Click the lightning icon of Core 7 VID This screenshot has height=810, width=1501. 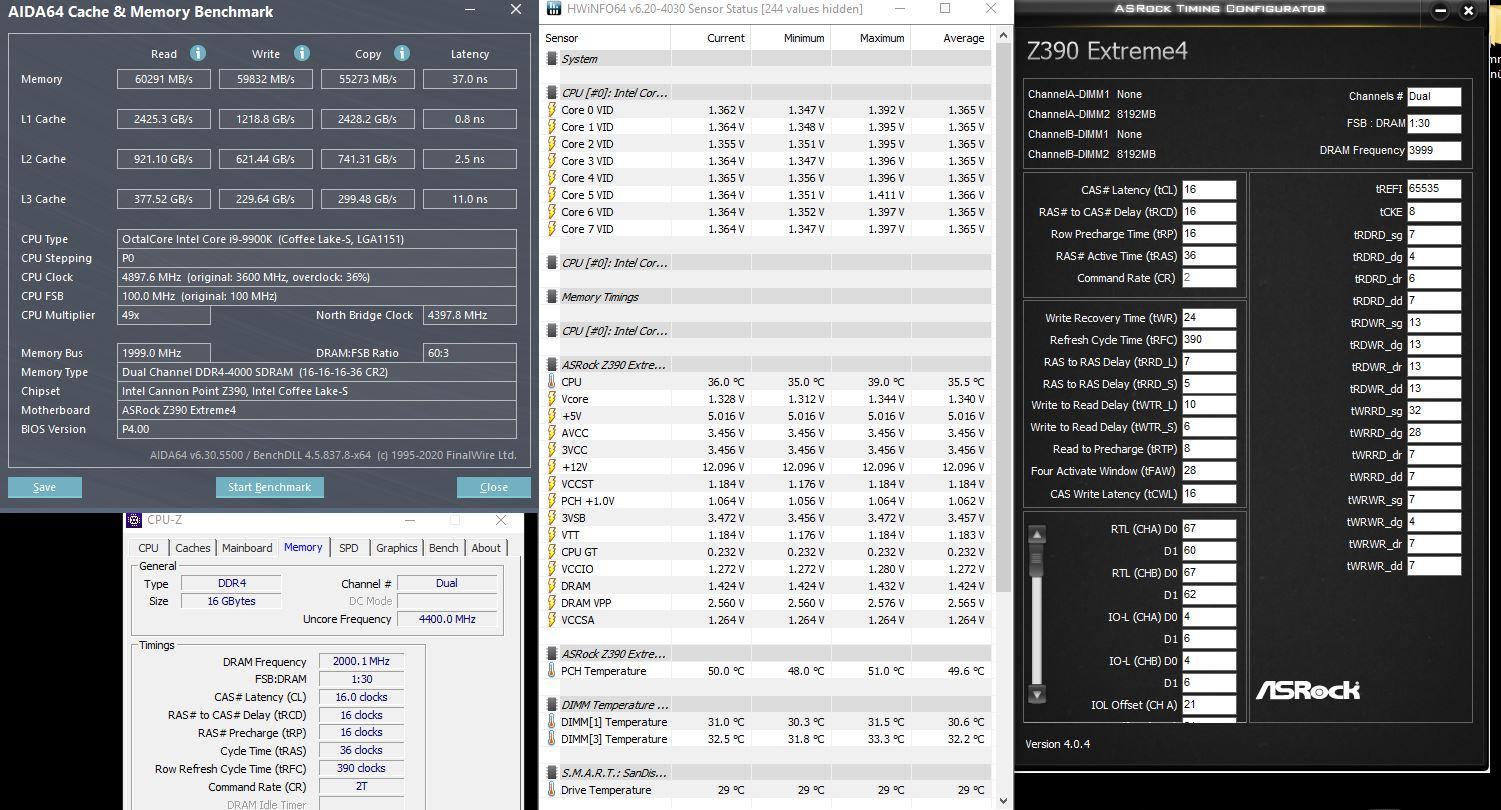(551, 229)
